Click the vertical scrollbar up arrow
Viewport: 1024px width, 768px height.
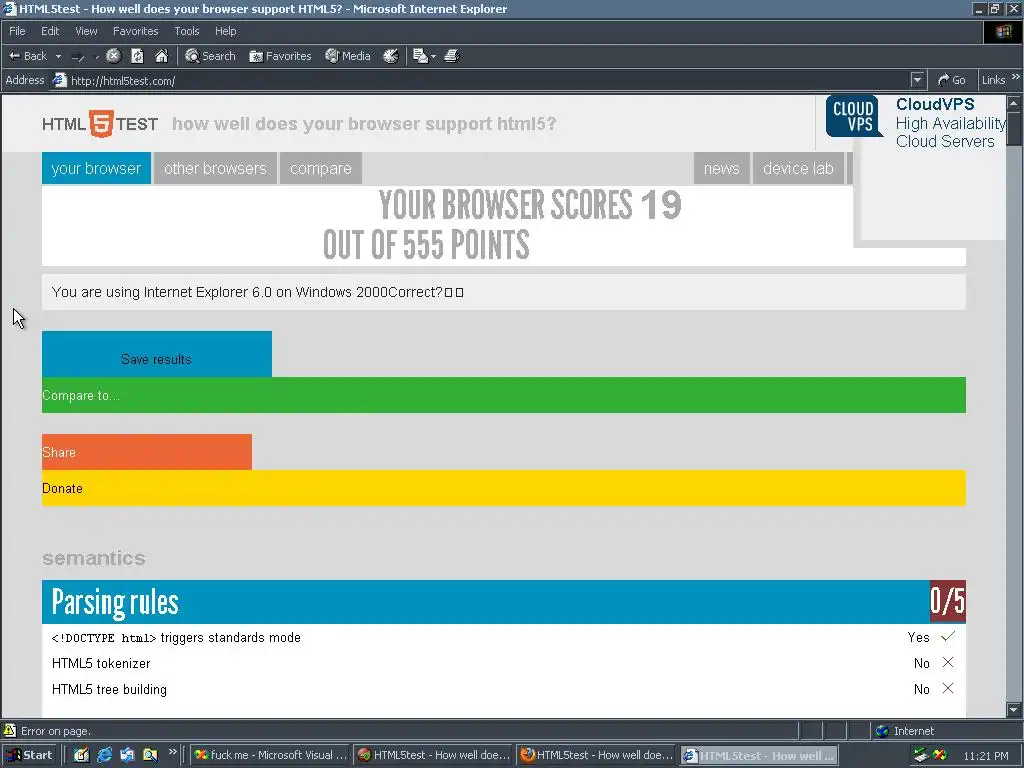coord(1014,103)
